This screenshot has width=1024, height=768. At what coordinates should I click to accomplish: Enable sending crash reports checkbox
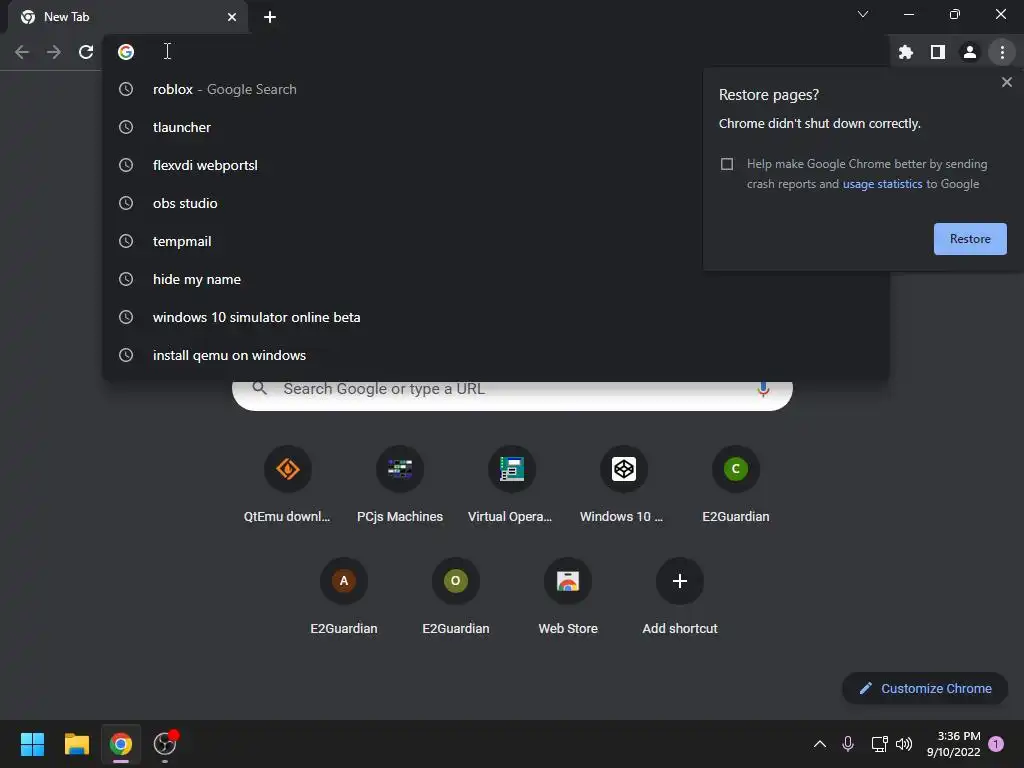pos(727,164)
